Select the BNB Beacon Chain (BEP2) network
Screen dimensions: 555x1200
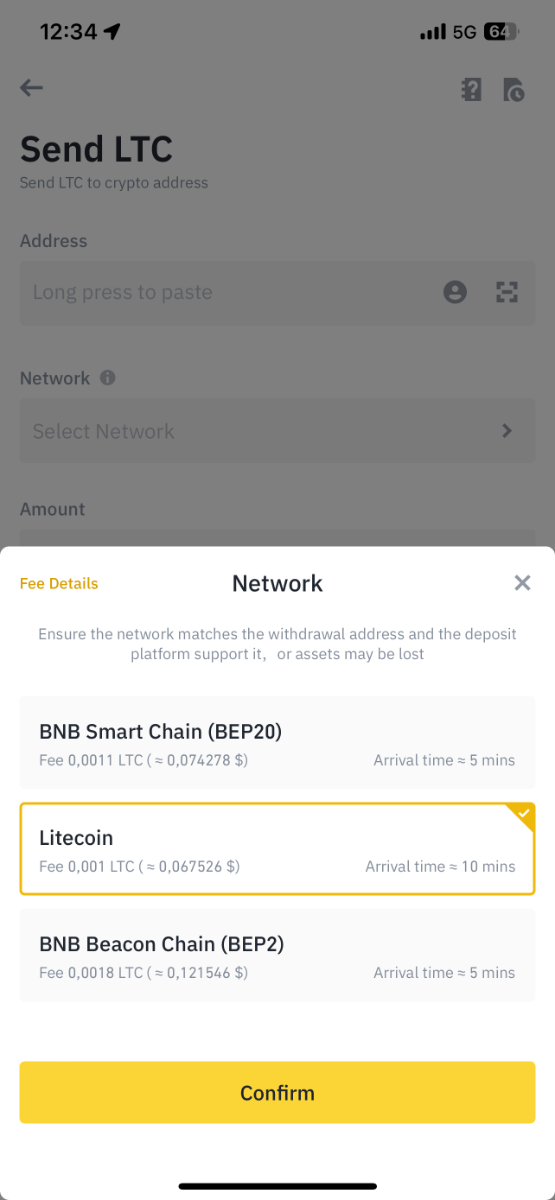coord(277,955)
